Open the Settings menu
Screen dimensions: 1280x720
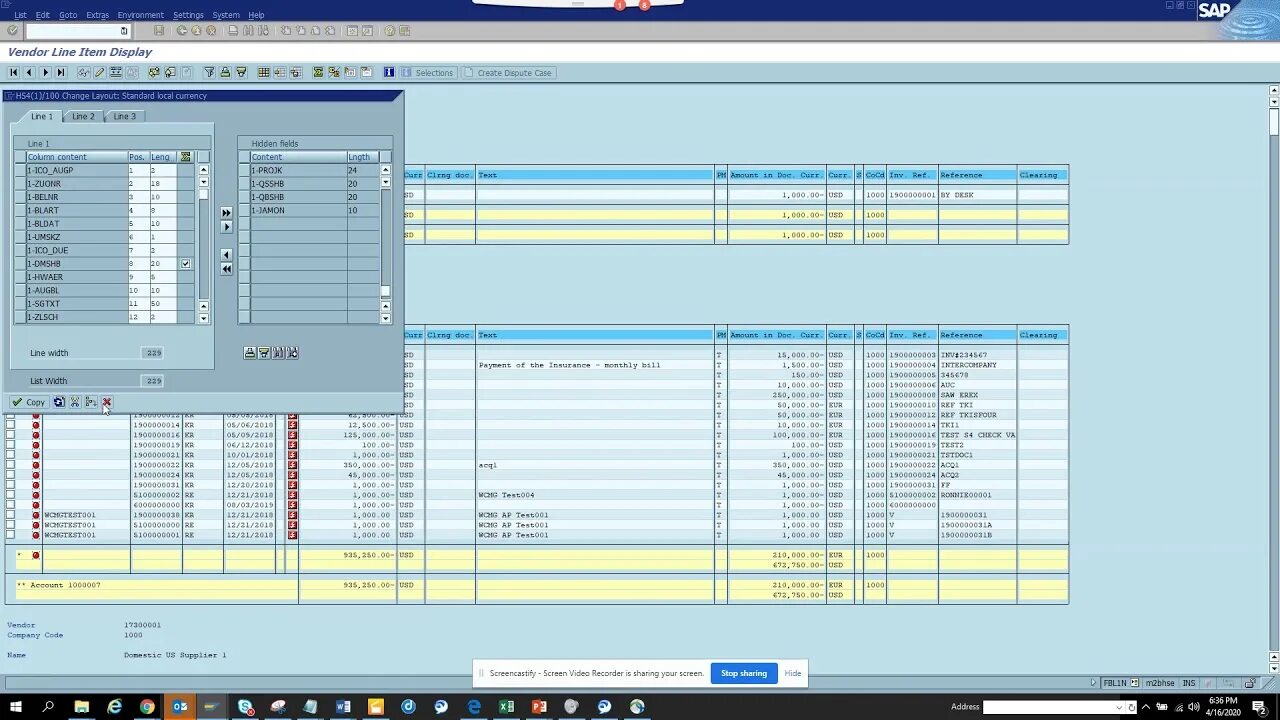click(188, 15)
